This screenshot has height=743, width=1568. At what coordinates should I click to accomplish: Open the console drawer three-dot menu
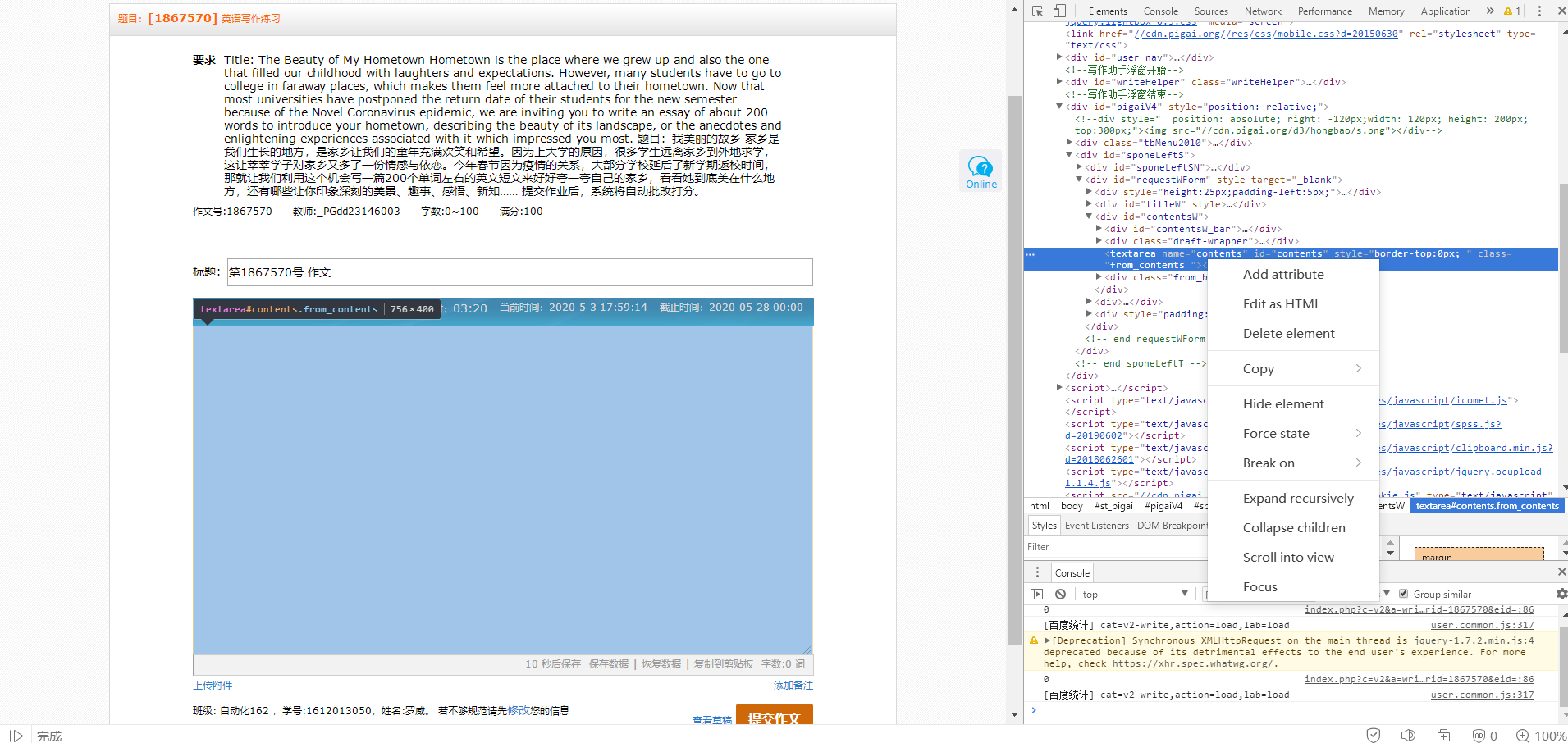1037,572
